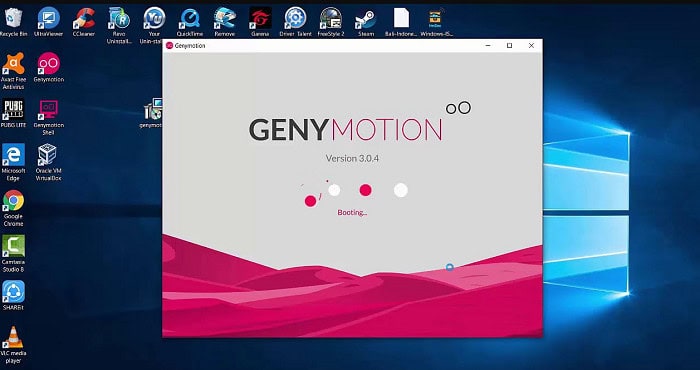
Task: Minimize the Genymotion window
Action: [488, 46]
